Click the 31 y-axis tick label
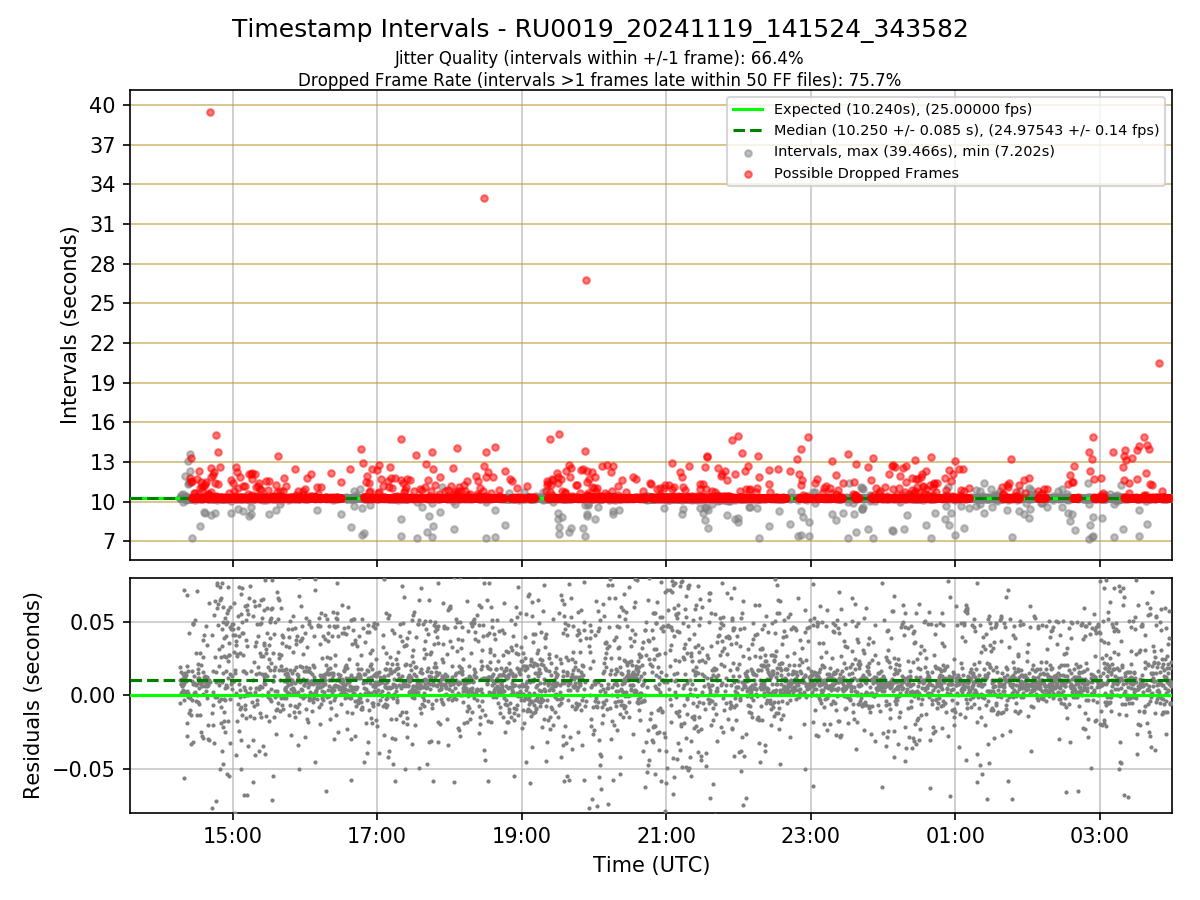 click(x=105, y=224)
